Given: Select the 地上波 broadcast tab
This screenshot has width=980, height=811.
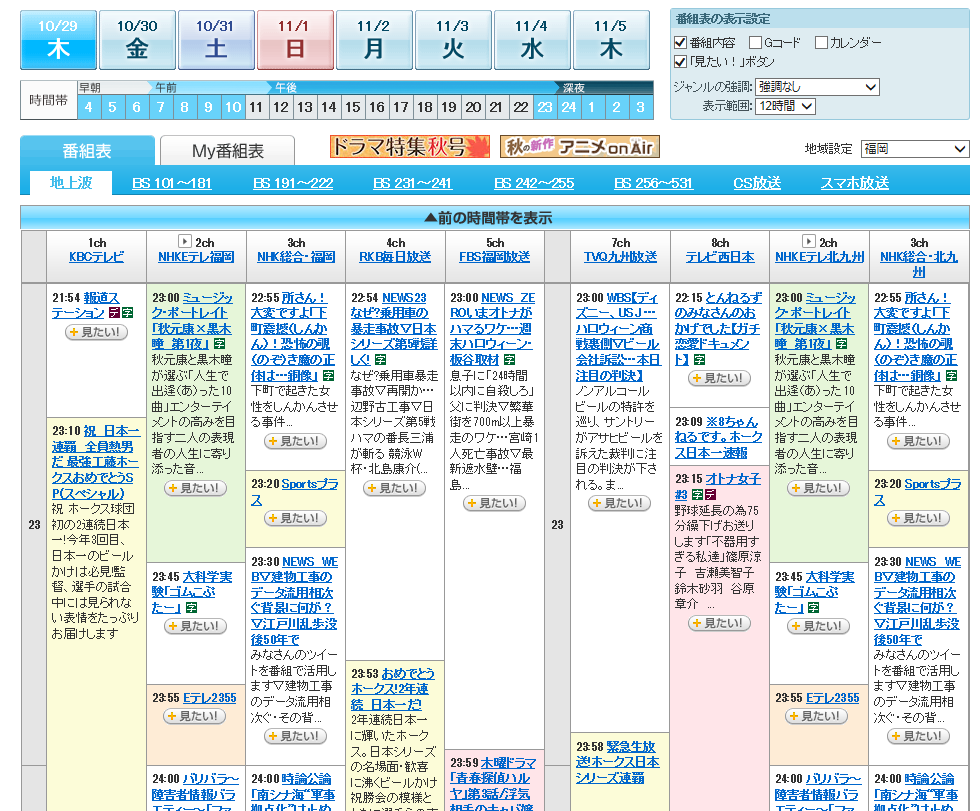Looking at the screenshot, I should [x=71, y=182].
